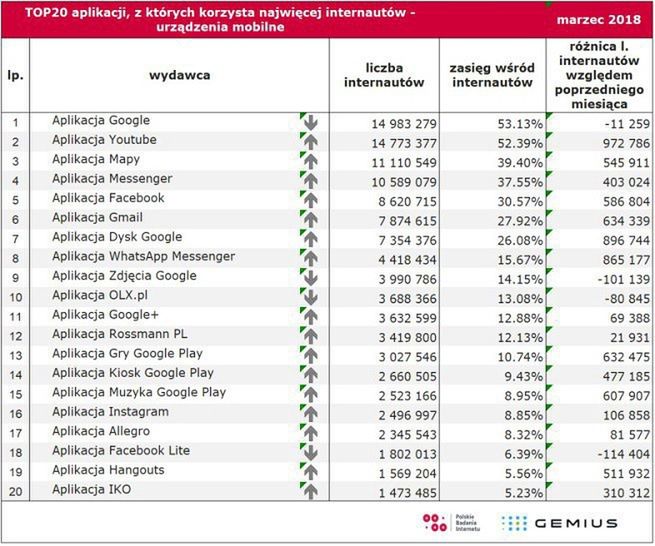Click the up arrow icon in the Aplikacja Mapy row
This screenshot has height=546, width=655.
click(x=310, y=161)
